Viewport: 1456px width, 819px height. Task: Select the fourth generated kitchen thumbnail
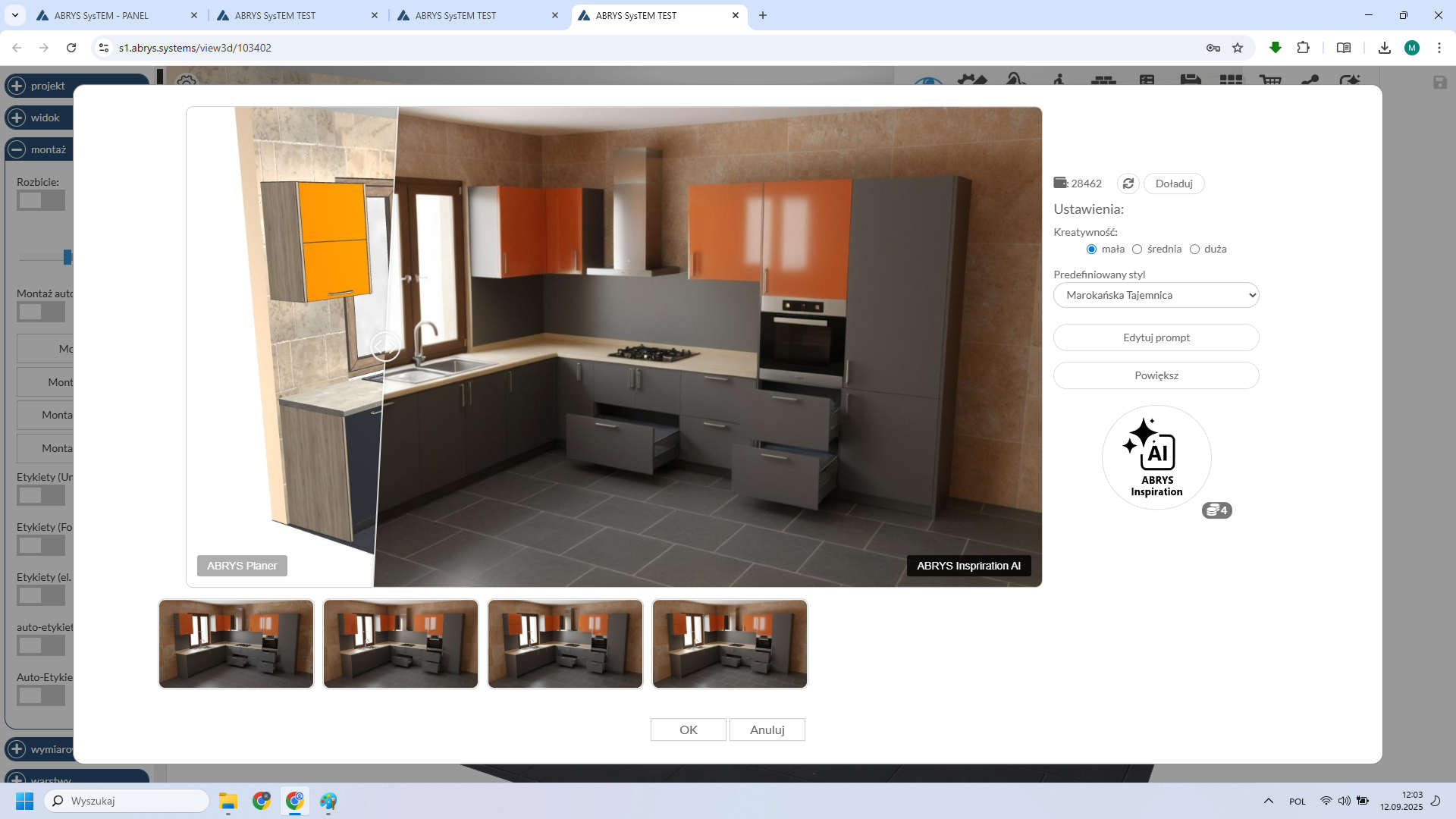pyautogui.click(x=730, y=644)
